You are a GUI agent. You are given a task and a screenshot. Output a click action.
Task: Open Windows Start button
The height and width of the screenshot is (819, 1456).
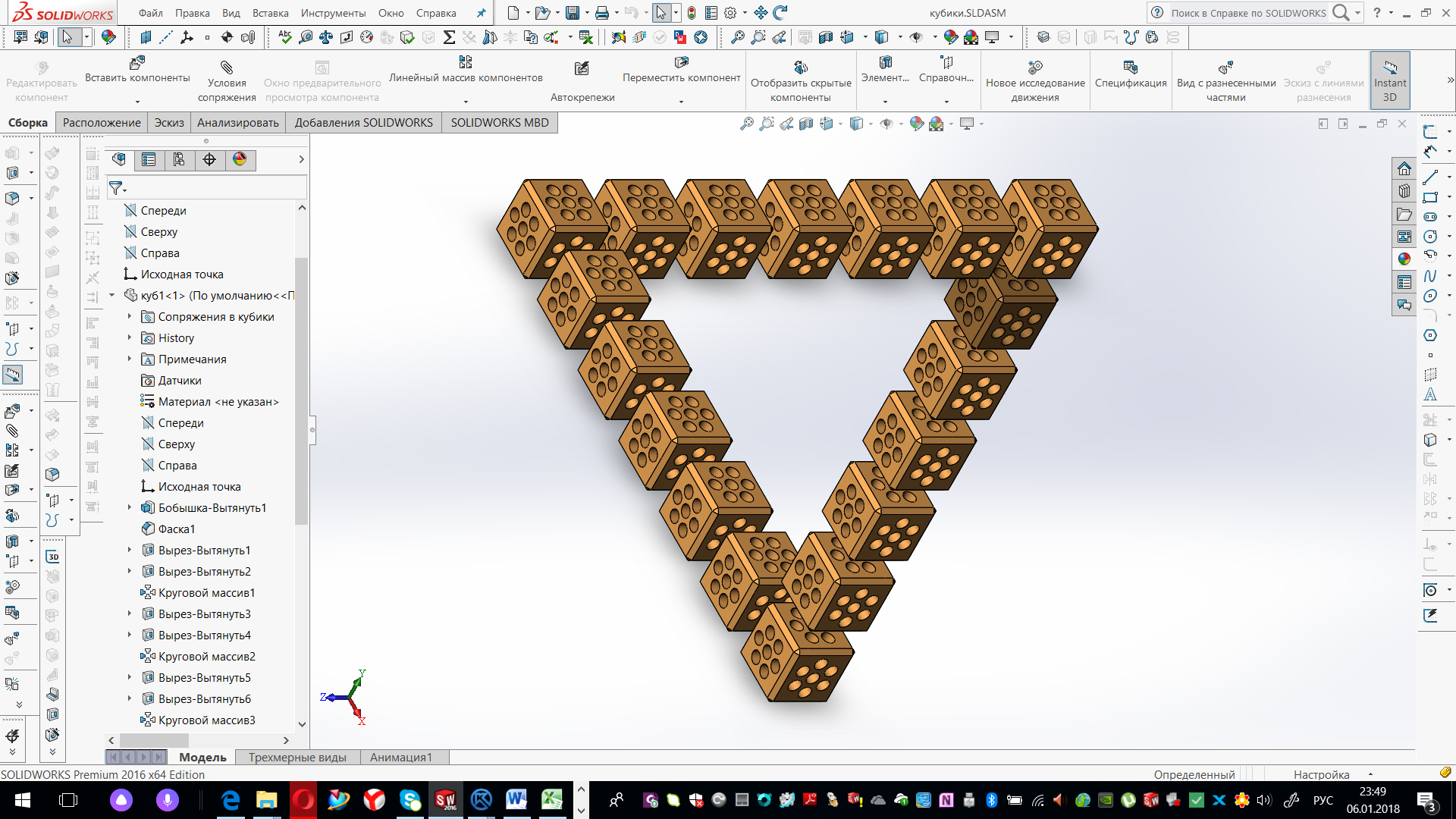(x=23, y=800)
